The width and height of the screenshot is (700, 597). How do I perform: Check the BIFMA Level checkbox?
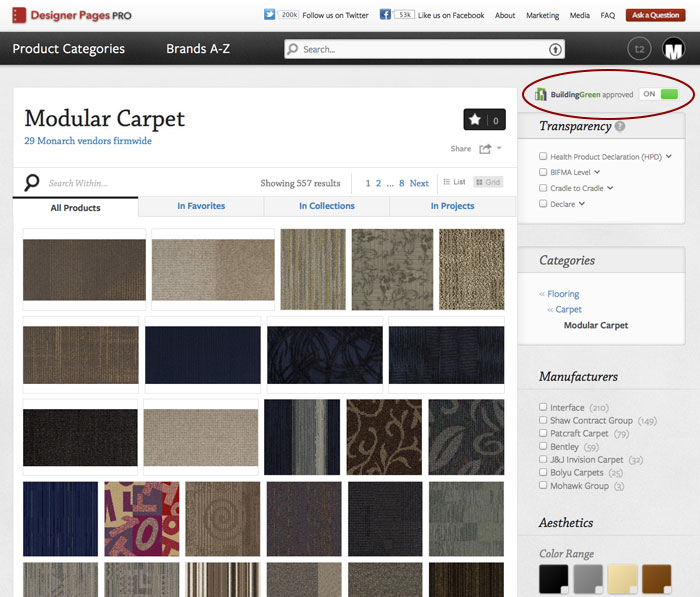pos(543,172)
